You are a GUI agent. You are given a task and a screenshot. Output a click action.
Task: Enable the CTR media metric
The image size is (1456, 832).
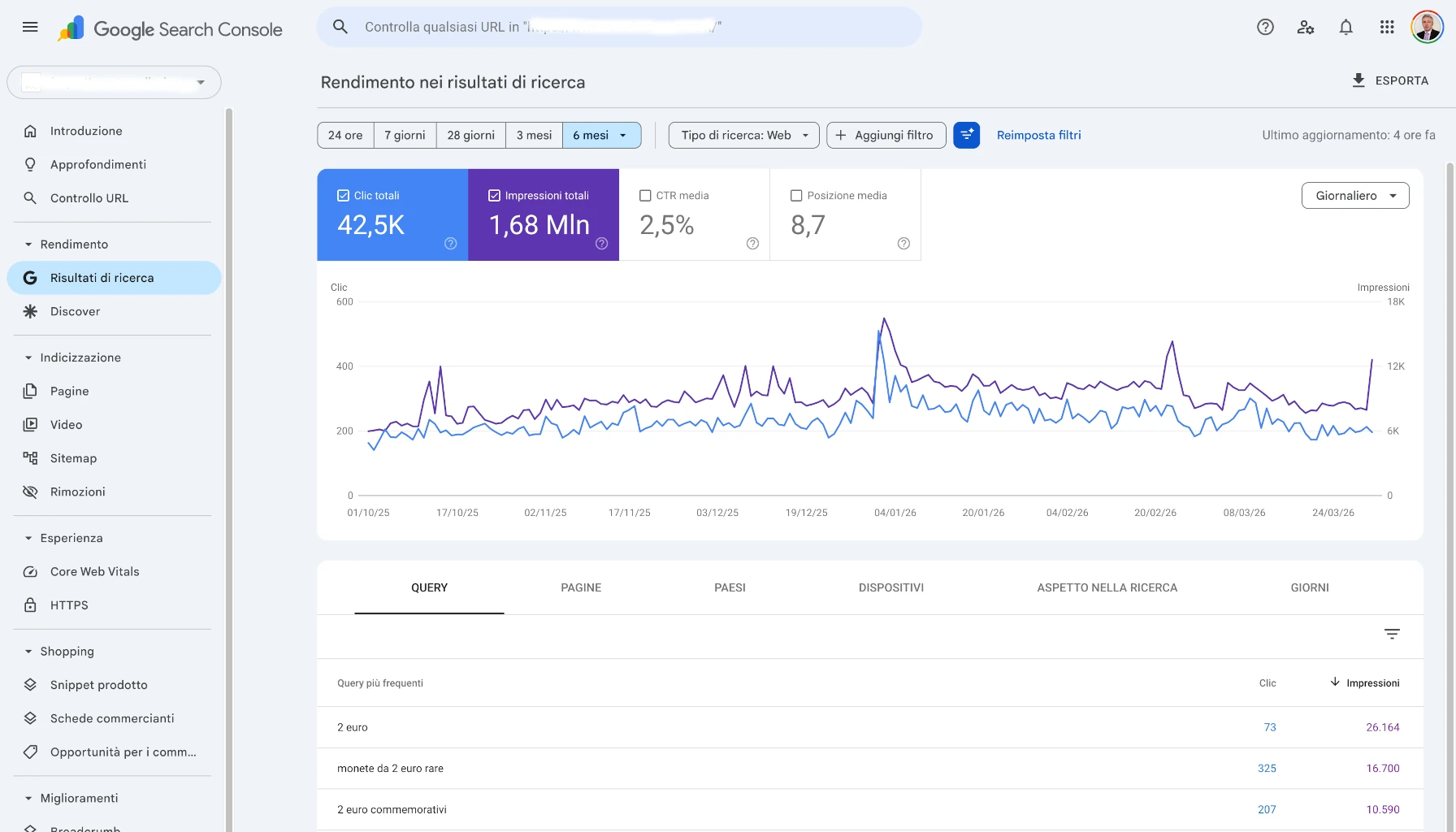tap(645, 195)
